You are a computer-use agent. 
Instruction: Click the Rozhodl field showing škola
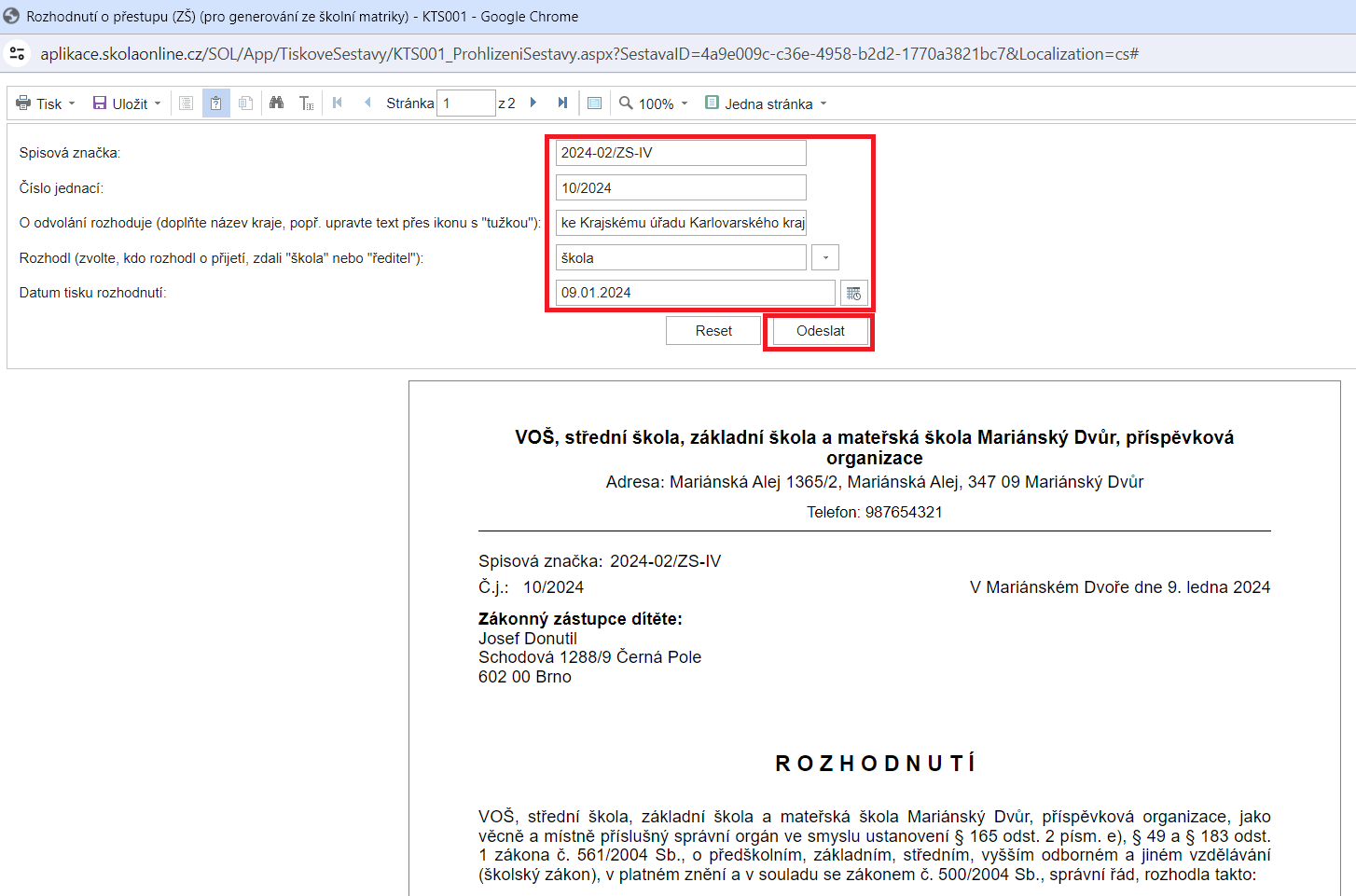coord(681,257)
